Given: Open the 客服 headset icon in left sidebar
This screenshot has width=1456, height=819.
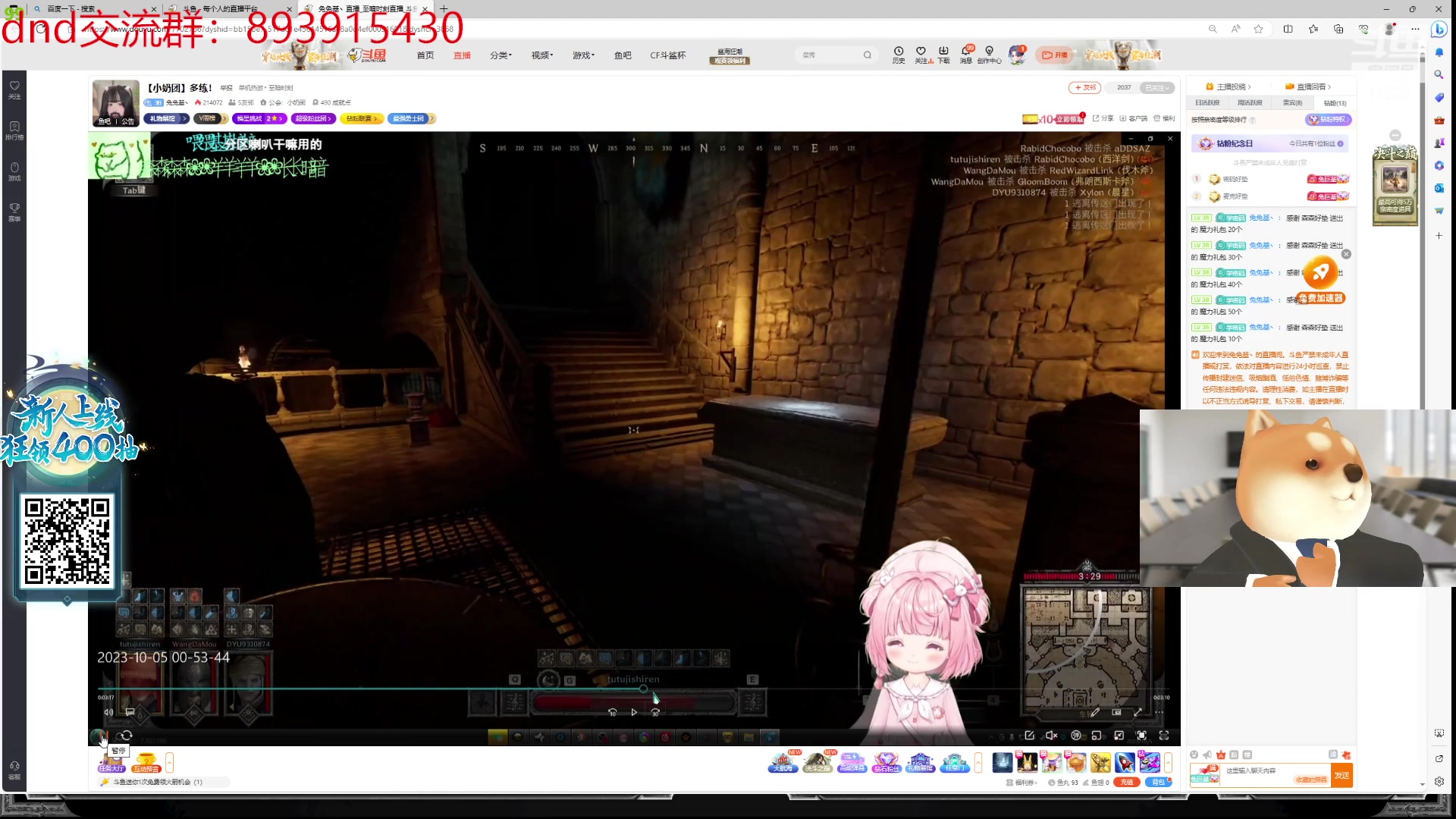Looking at the screenshot, I should pos(14,770).
